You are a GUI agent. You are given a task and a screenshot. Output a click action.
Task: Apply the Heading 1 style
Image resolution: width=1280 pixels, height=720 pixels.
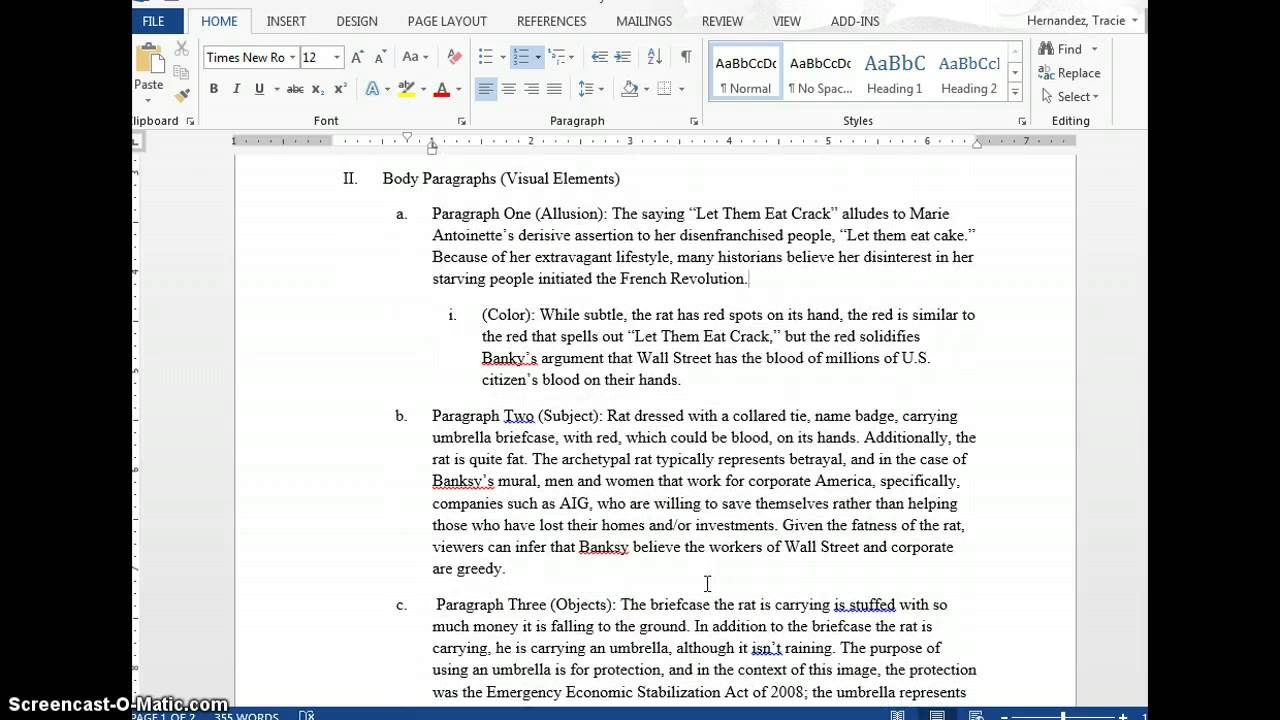tap(894, 73)
